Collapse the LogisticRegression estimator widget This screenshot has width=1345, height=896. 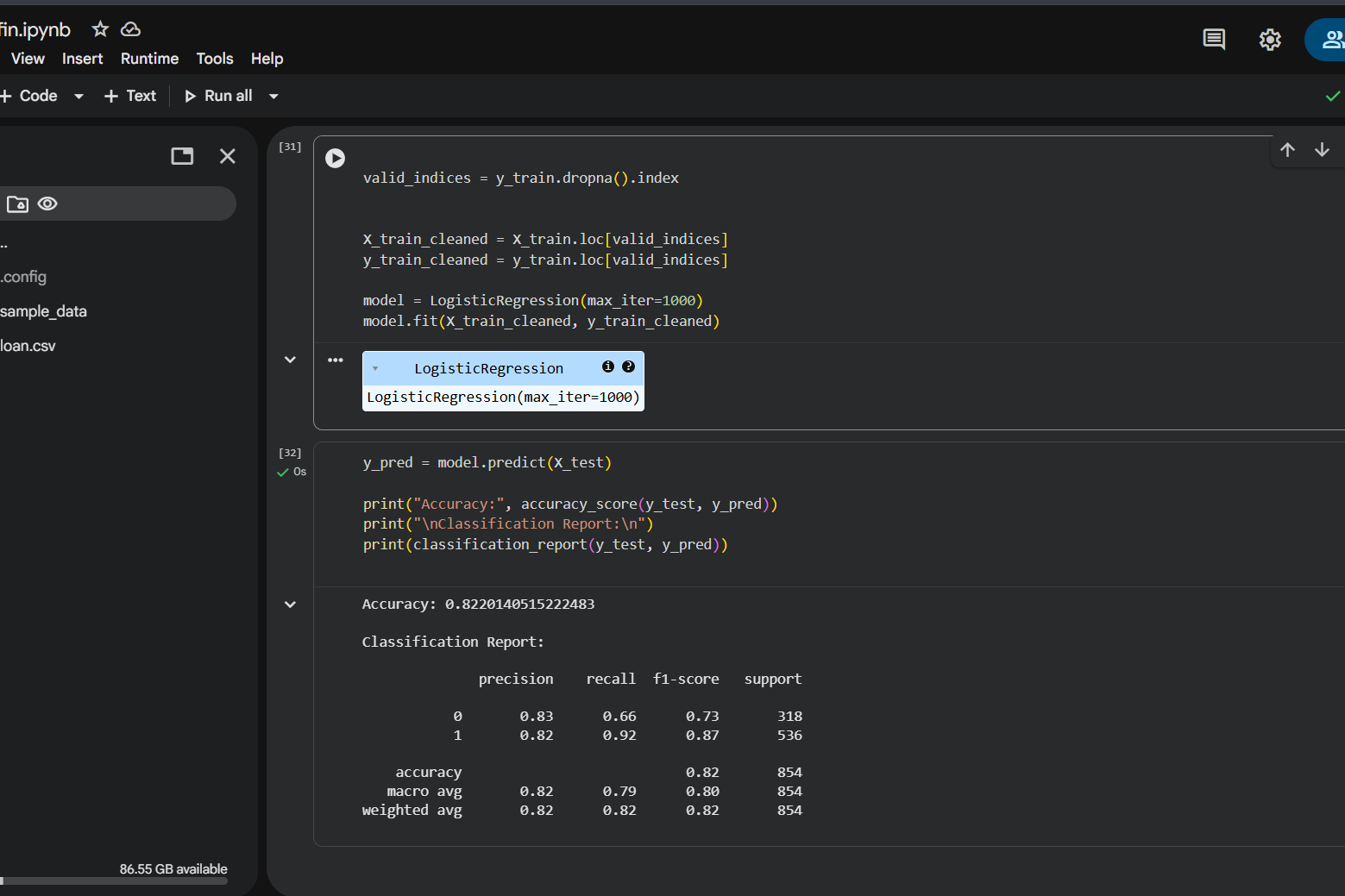coord(375,368)
